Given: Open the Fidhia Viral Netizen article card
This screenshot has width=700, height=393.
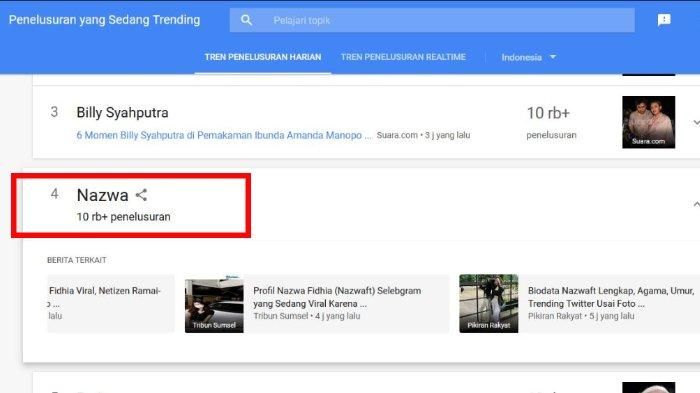Looking at the screenshot, I should click(x=111, y=303).
